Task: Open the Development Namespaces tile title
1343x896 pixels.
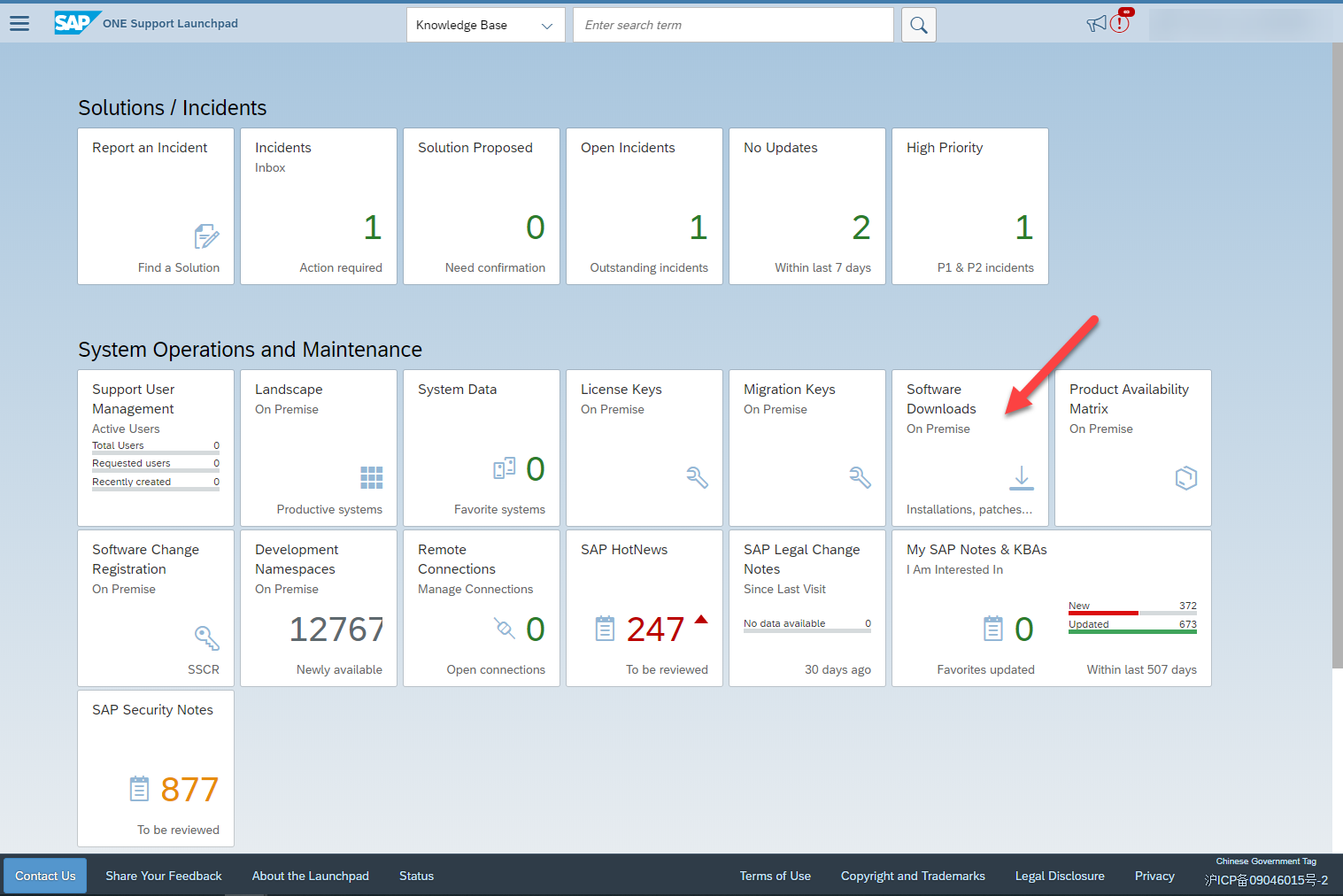Action: pos(297,560)
